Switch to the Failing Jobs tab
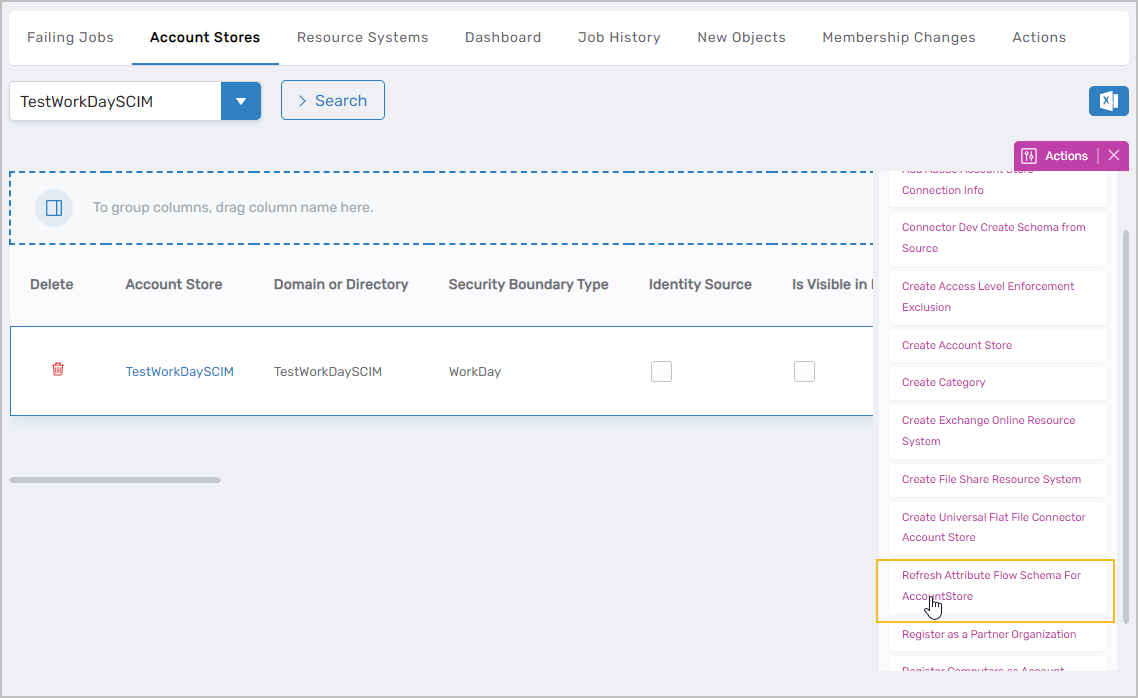This screenshot has height=698, width=1138. pos(70,38)
